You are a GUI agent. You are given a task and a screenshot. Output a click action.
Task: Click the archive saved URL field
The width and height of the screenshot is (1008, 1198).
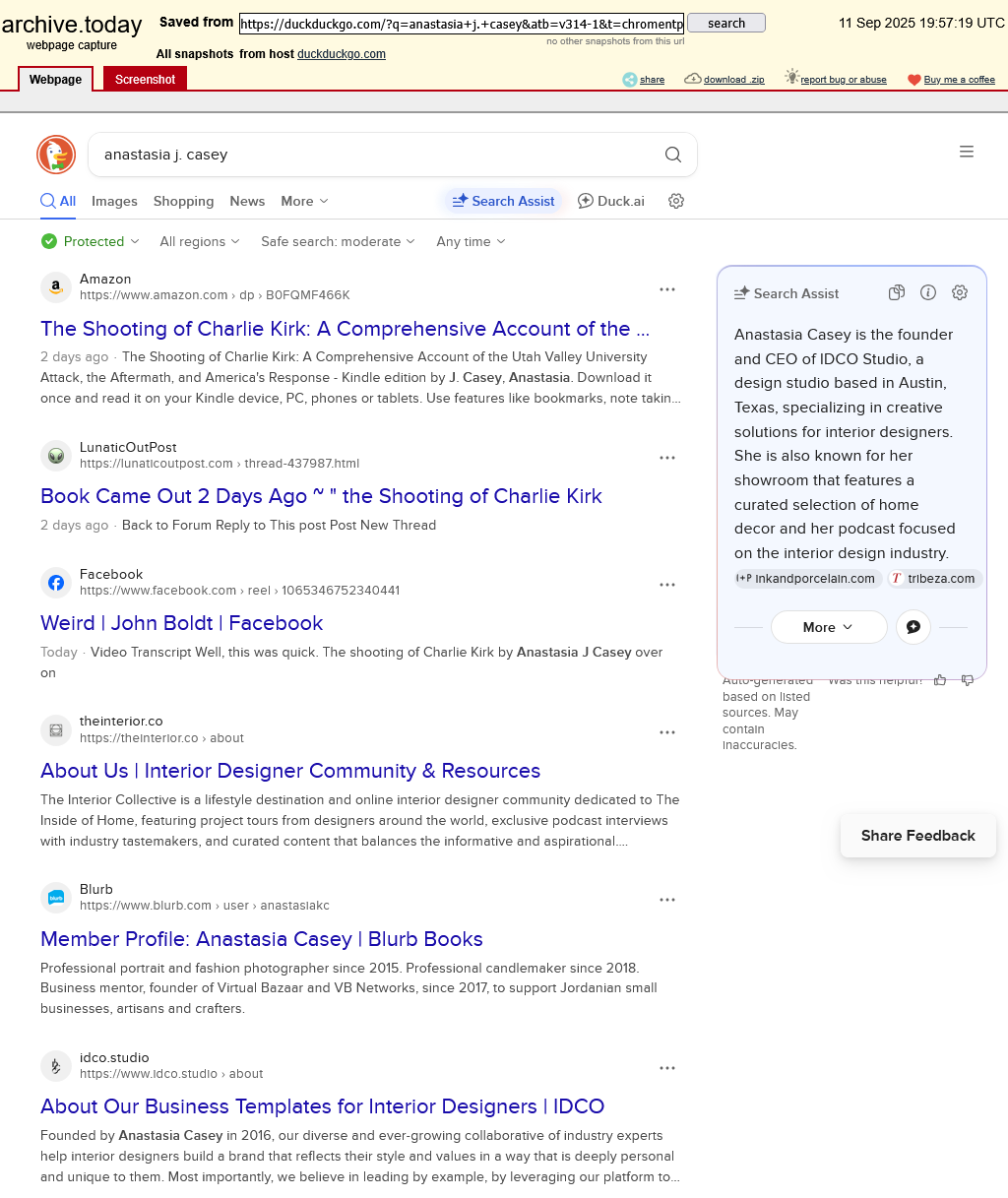point(462,24)
